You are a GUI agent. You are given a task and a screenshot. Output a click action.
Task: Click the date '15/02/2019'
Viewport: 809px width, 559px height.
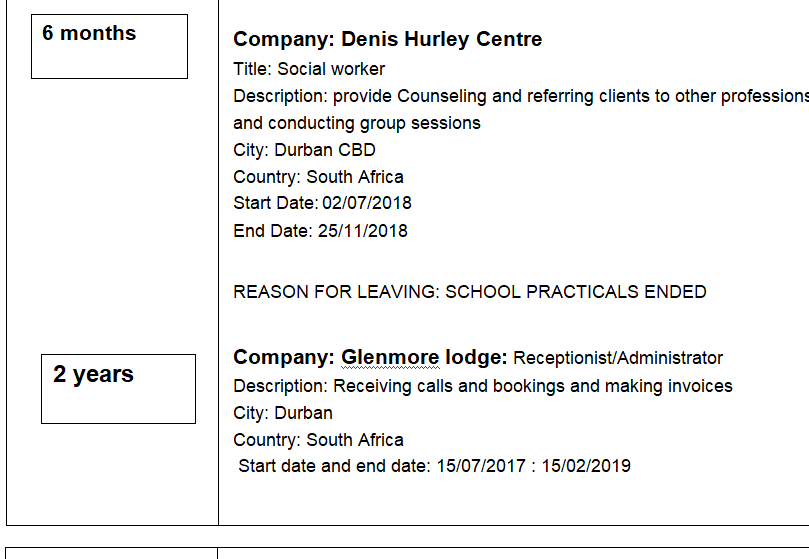click(586, 466)
